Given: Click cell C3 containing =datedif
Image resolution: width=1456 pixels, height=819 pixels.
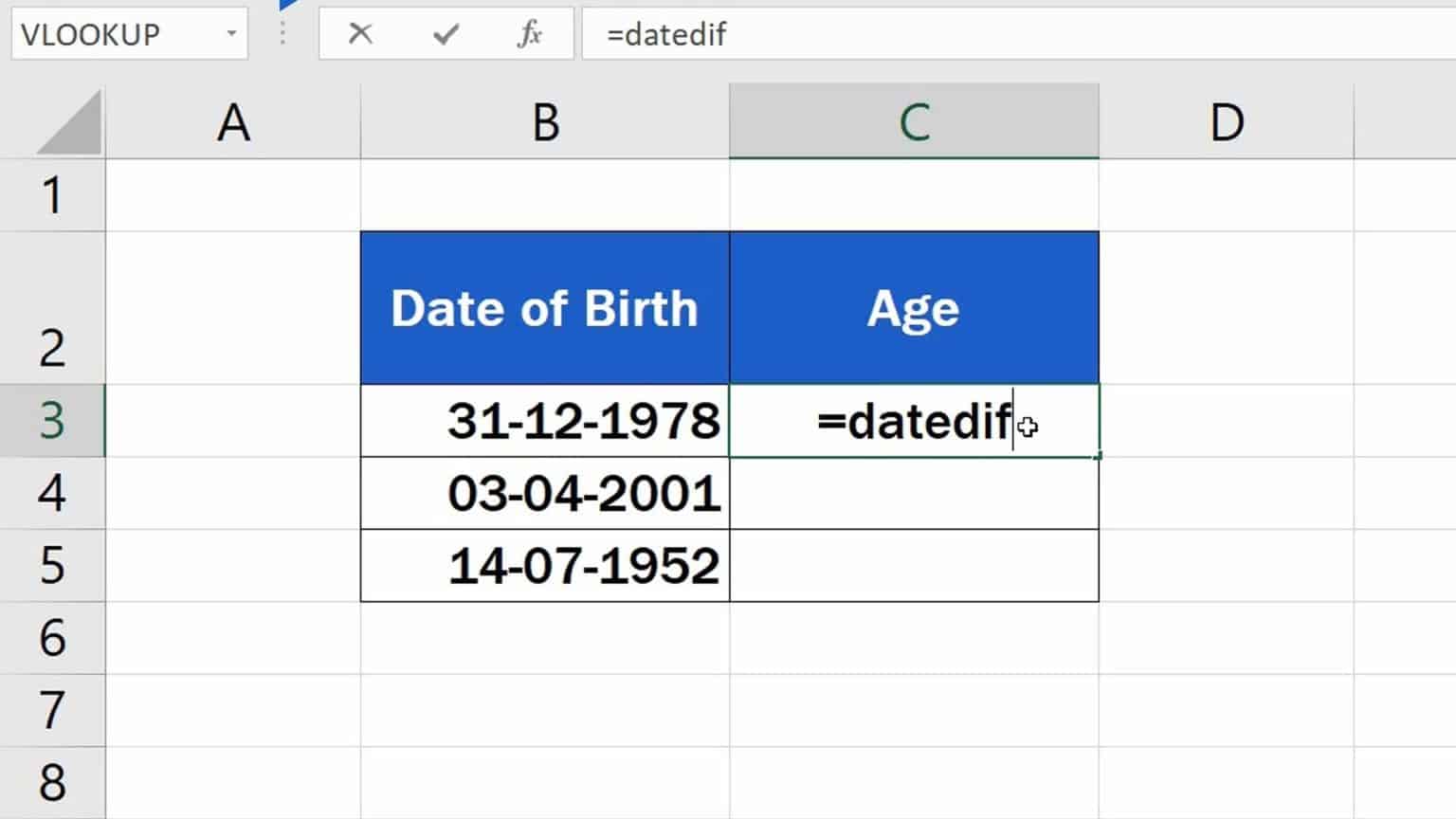Looking at the screenshot, I should pyautogui.click(x=913, y=421).
